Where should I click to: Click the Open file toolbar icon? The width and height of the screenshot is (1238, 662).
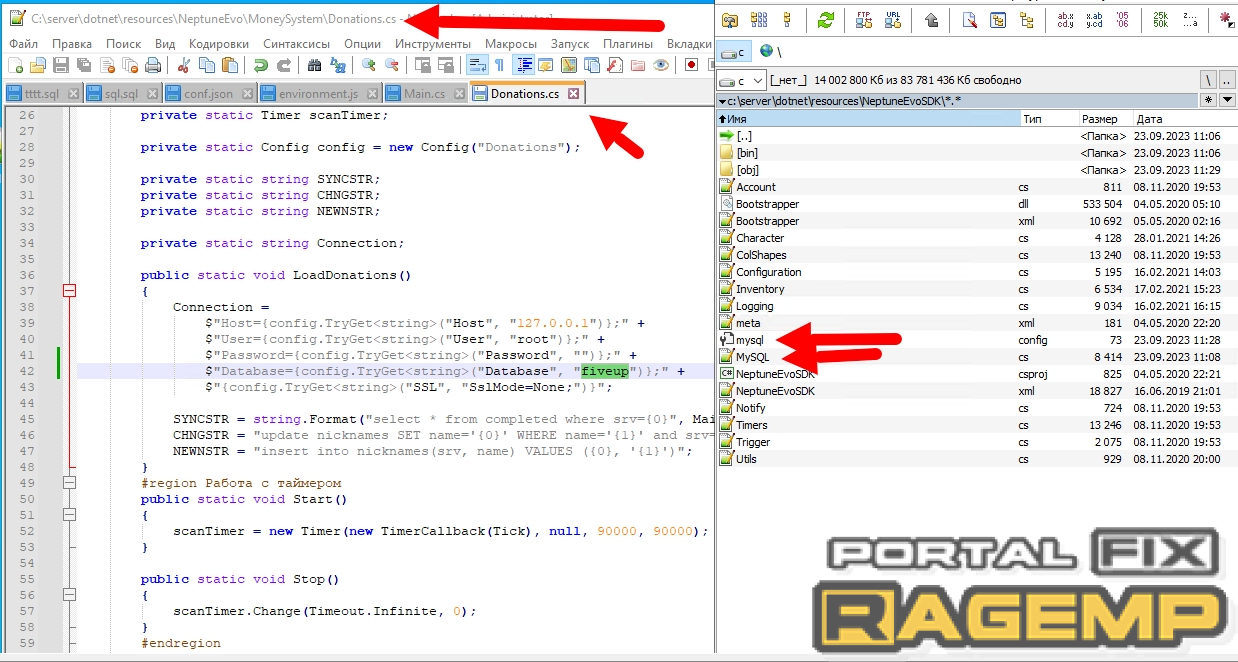point(38,65)
